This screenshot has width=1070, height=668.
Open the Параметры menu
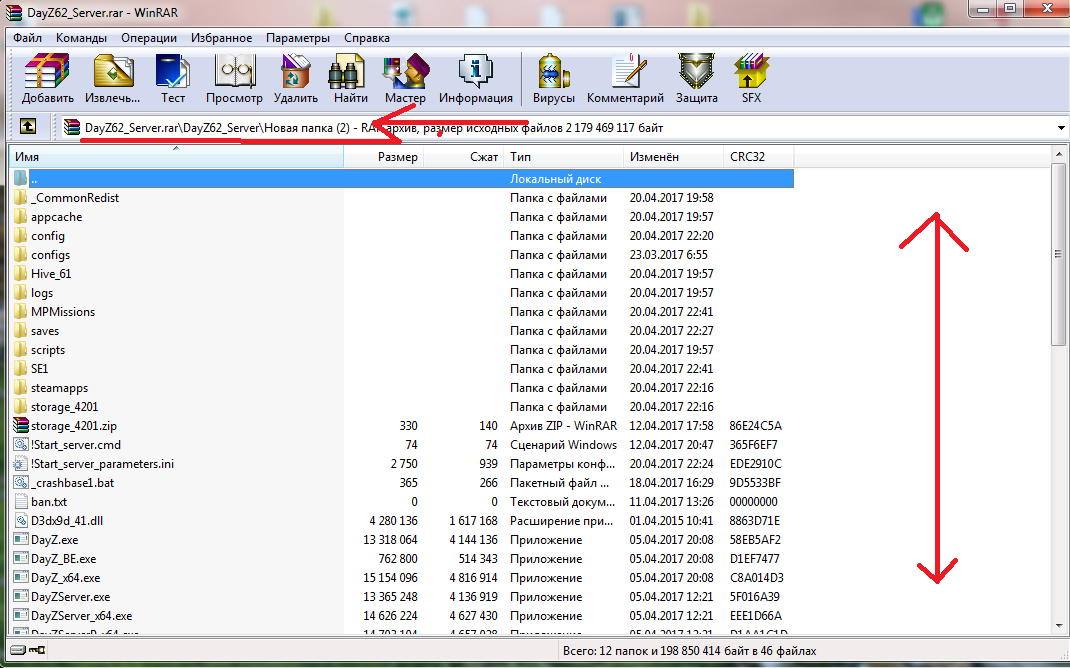point(297,38)
